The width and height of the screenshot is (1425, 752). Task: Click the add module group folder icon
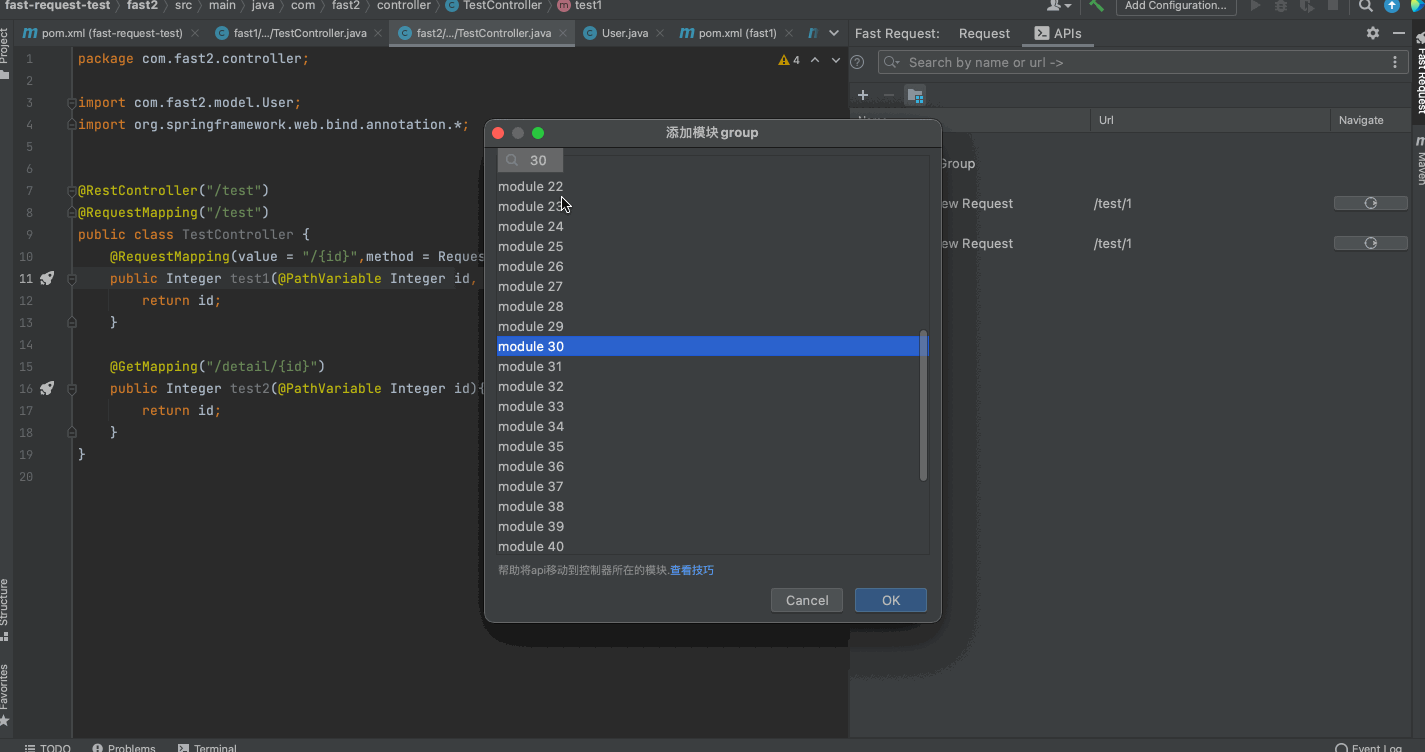click(x=914, y=96)
